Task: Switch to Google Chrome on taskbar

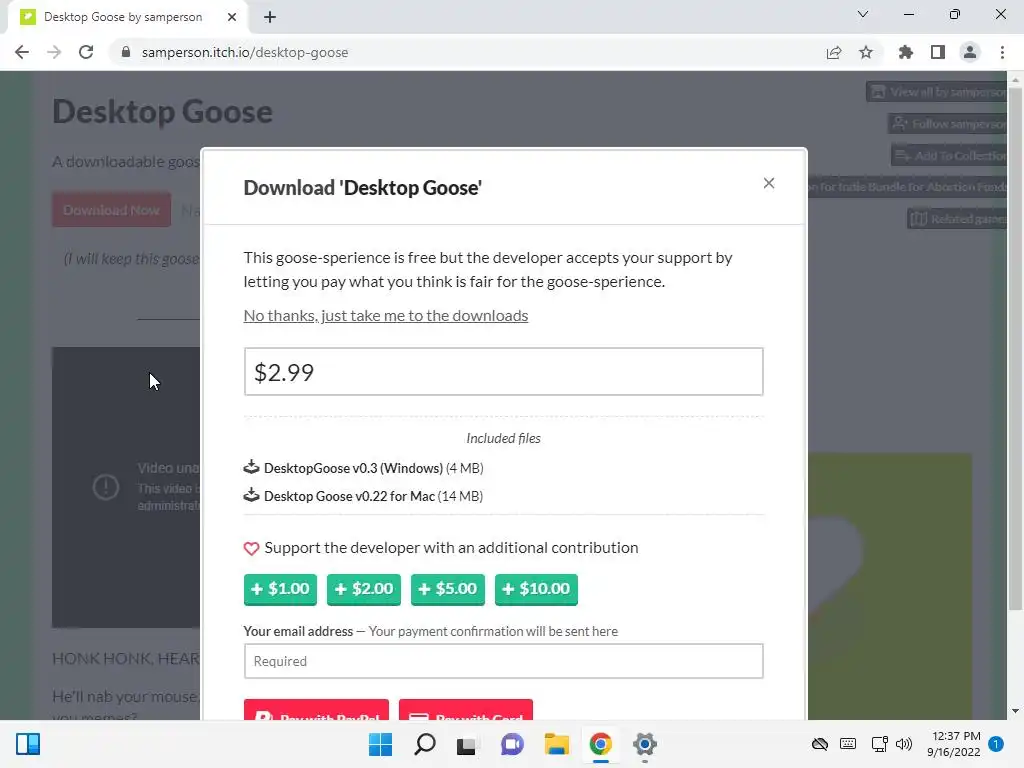Action: (x=600, y=744)
